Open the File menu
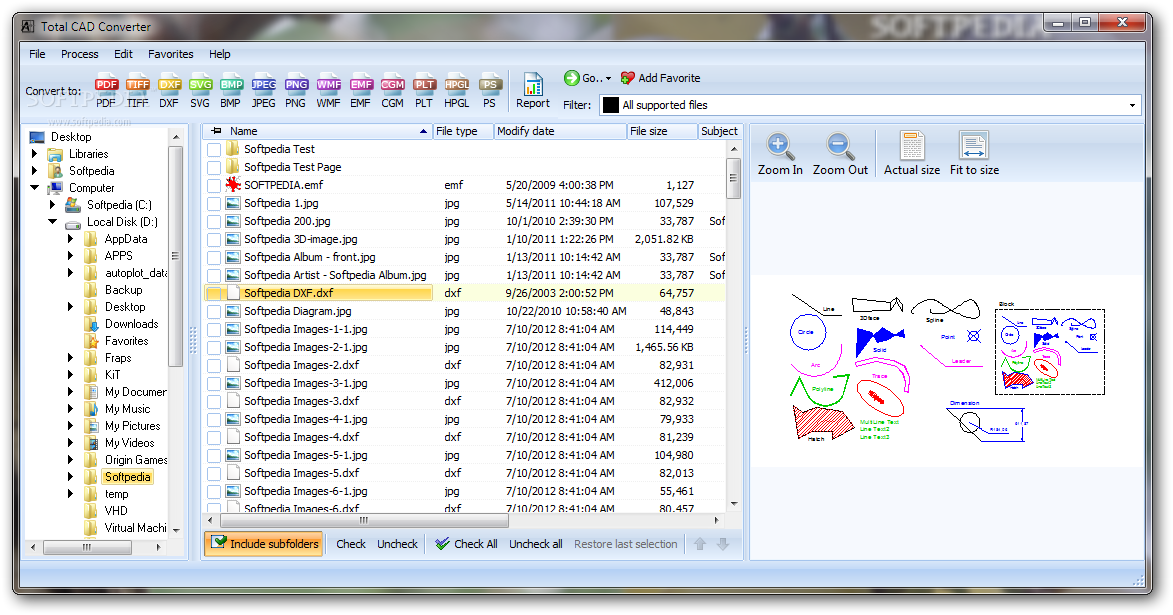This screenshot has height=615, width=1173. point(37,54)
